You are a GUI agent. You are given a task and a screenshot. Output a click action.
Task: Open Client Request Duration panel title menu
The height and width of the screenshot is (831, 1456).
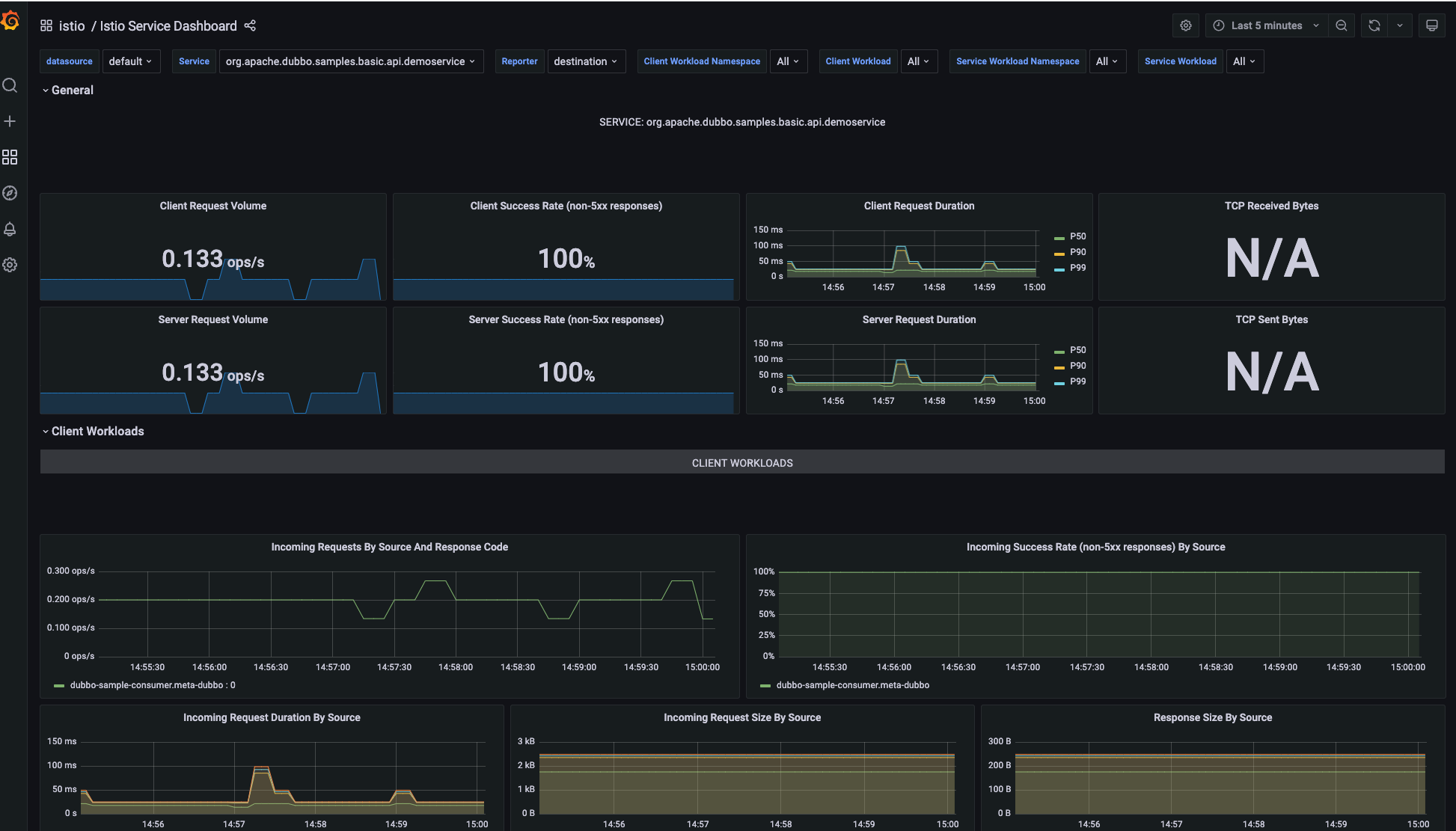(x=919, y=206)
